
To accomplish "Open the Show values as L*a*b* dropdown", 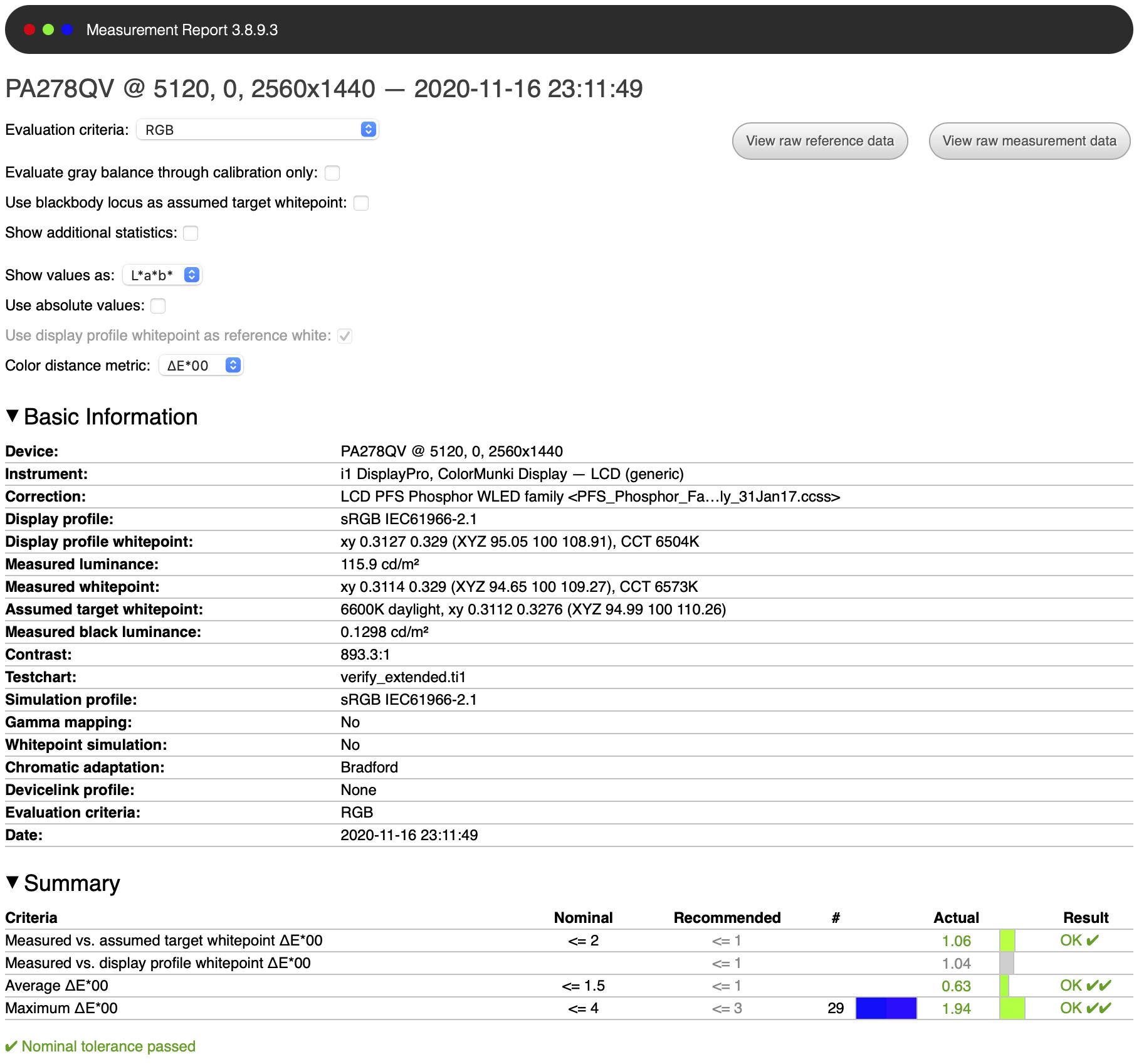I will pos(162,275).
